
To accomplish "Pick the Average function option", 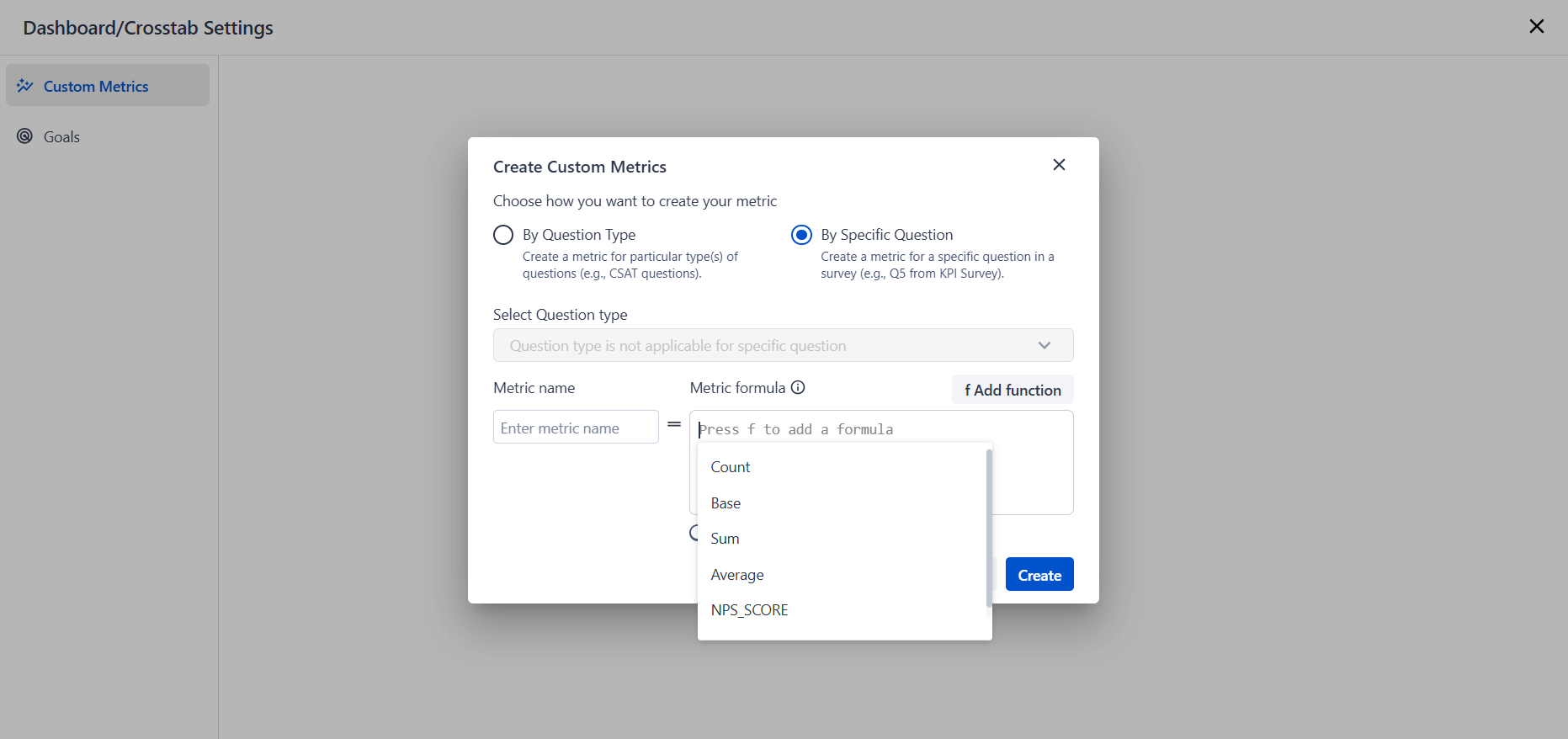I will [x=737, y=575].
